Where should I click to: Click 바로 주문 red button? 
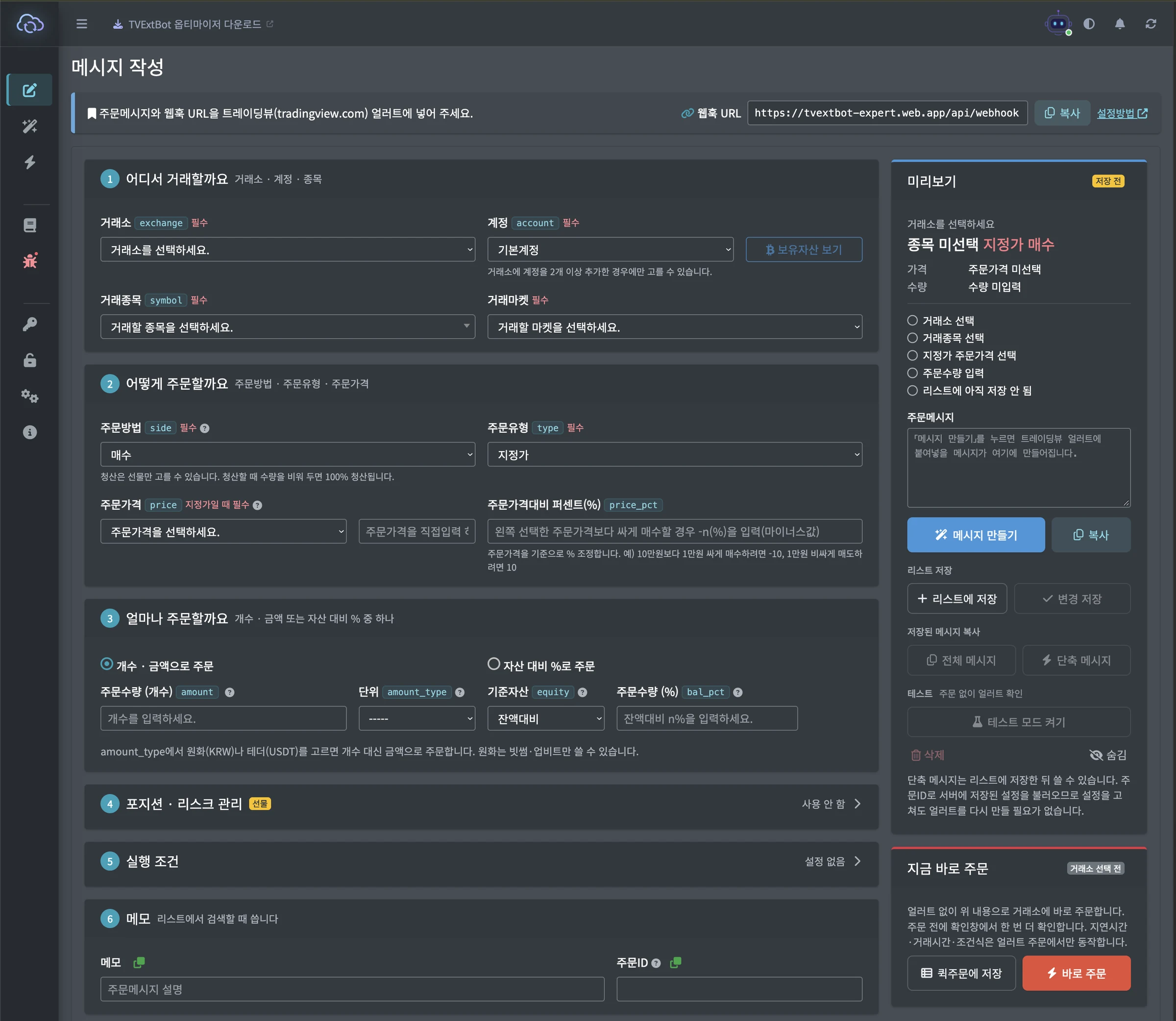[x=1077, y=973]
